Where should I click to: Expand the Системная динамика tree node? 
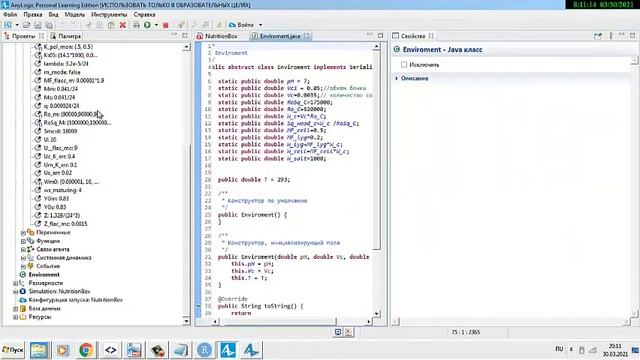23,258
